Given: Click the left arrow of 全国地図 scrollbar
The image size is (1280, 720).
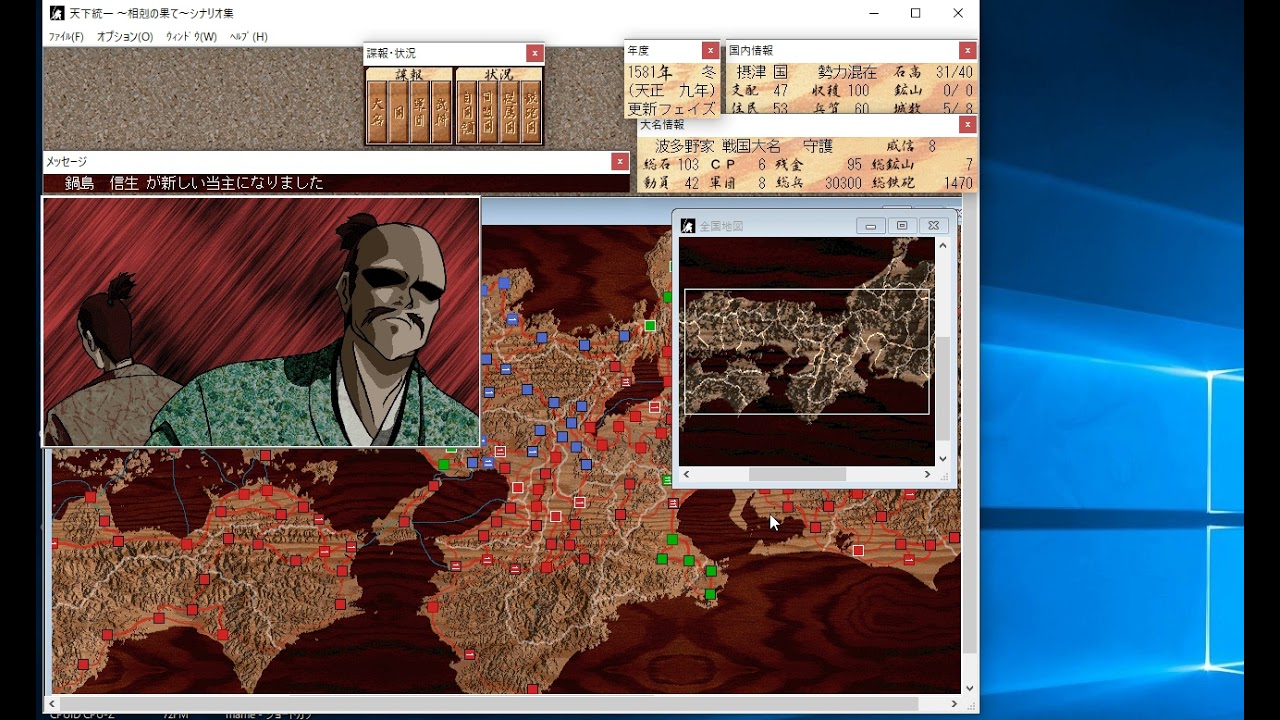Looking at the screenshot, I should pos(686,474).
